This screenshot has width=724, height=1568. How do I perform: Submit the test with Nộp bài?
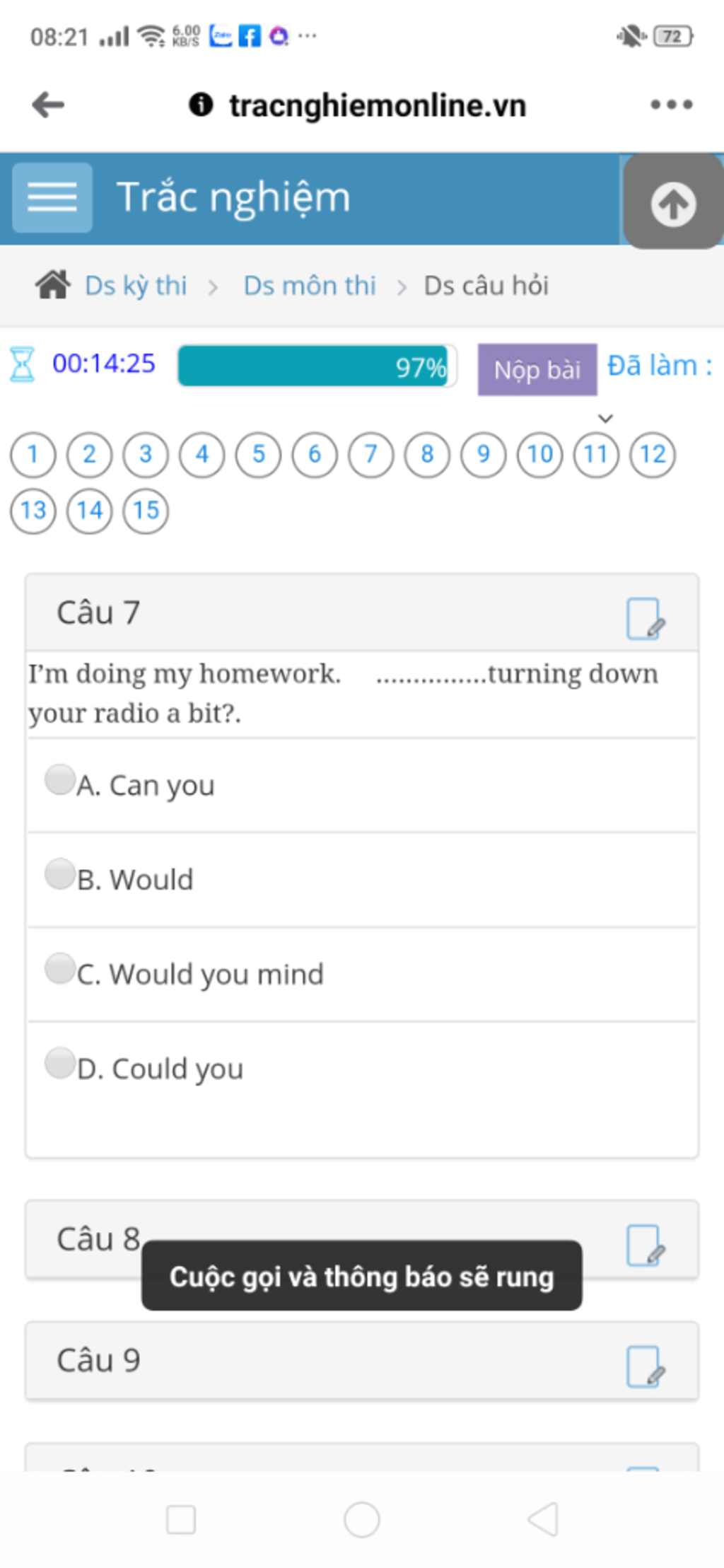[x=537, y=369]
